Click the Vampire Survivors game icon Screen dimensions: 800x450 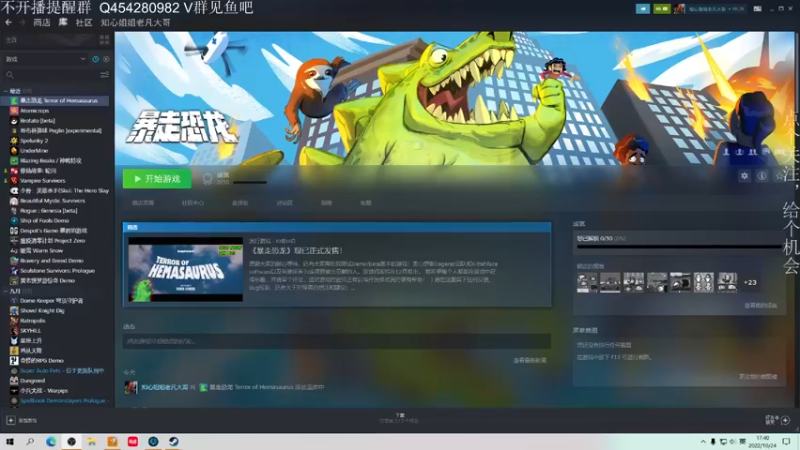(x=14, y=181)
